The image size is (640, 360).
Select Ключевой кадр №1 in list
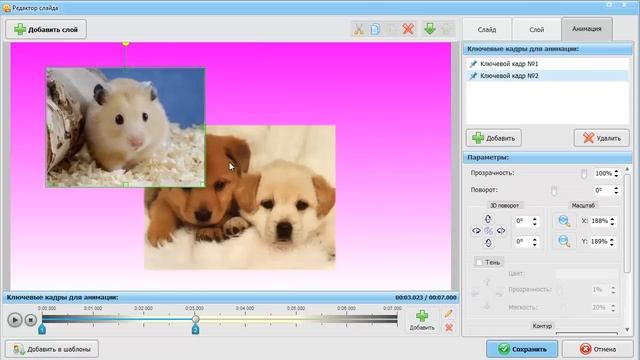click(x=547, y=64)
